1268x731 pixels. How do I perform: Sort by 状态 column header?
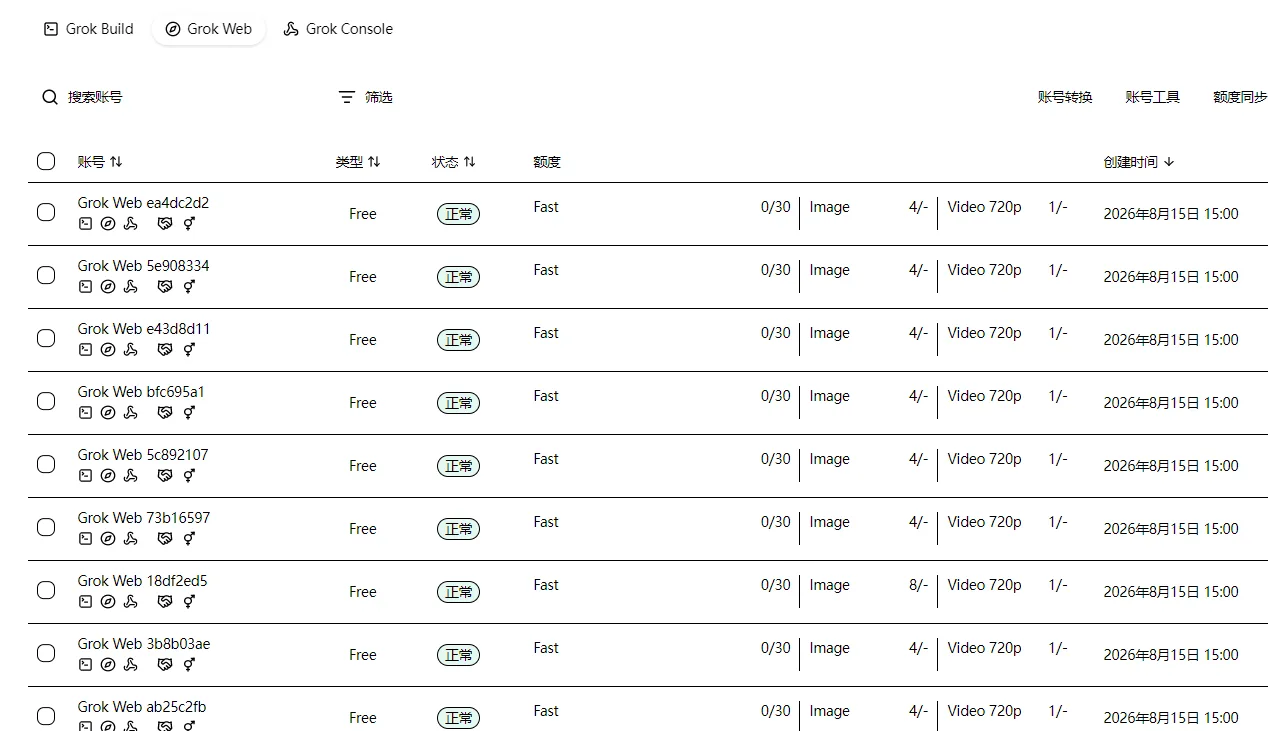tap(454, 162)
